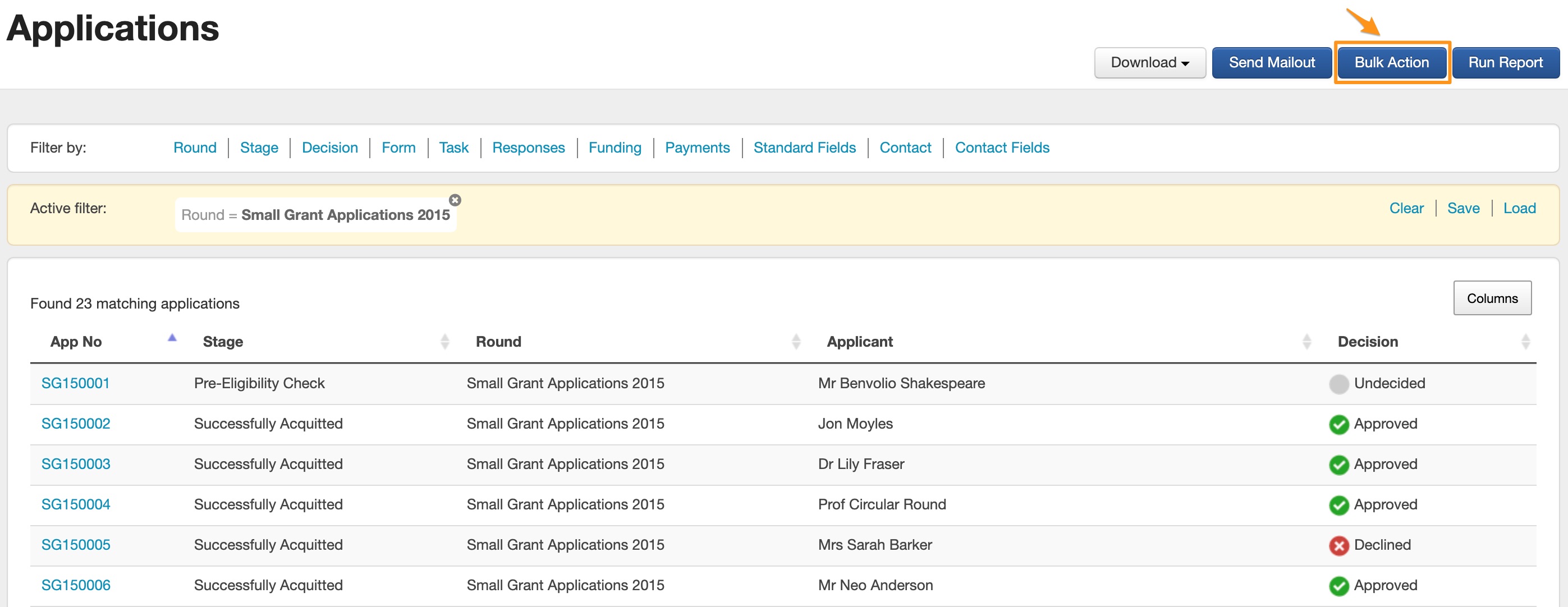Sort by Stage column arrows
This screenshot has width=1568, height=607.
point(445,342)
